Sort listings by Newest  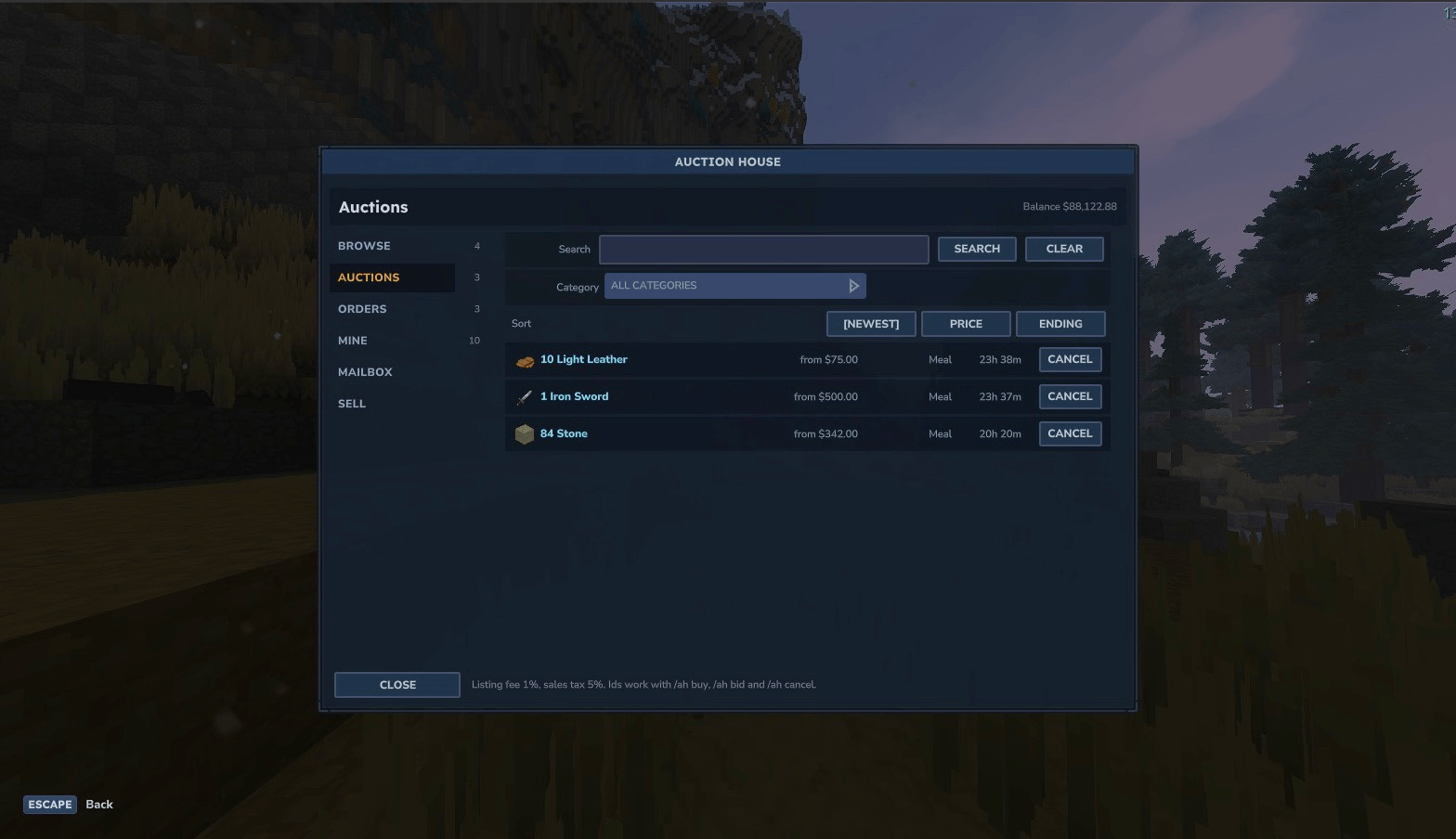[871, 324]
